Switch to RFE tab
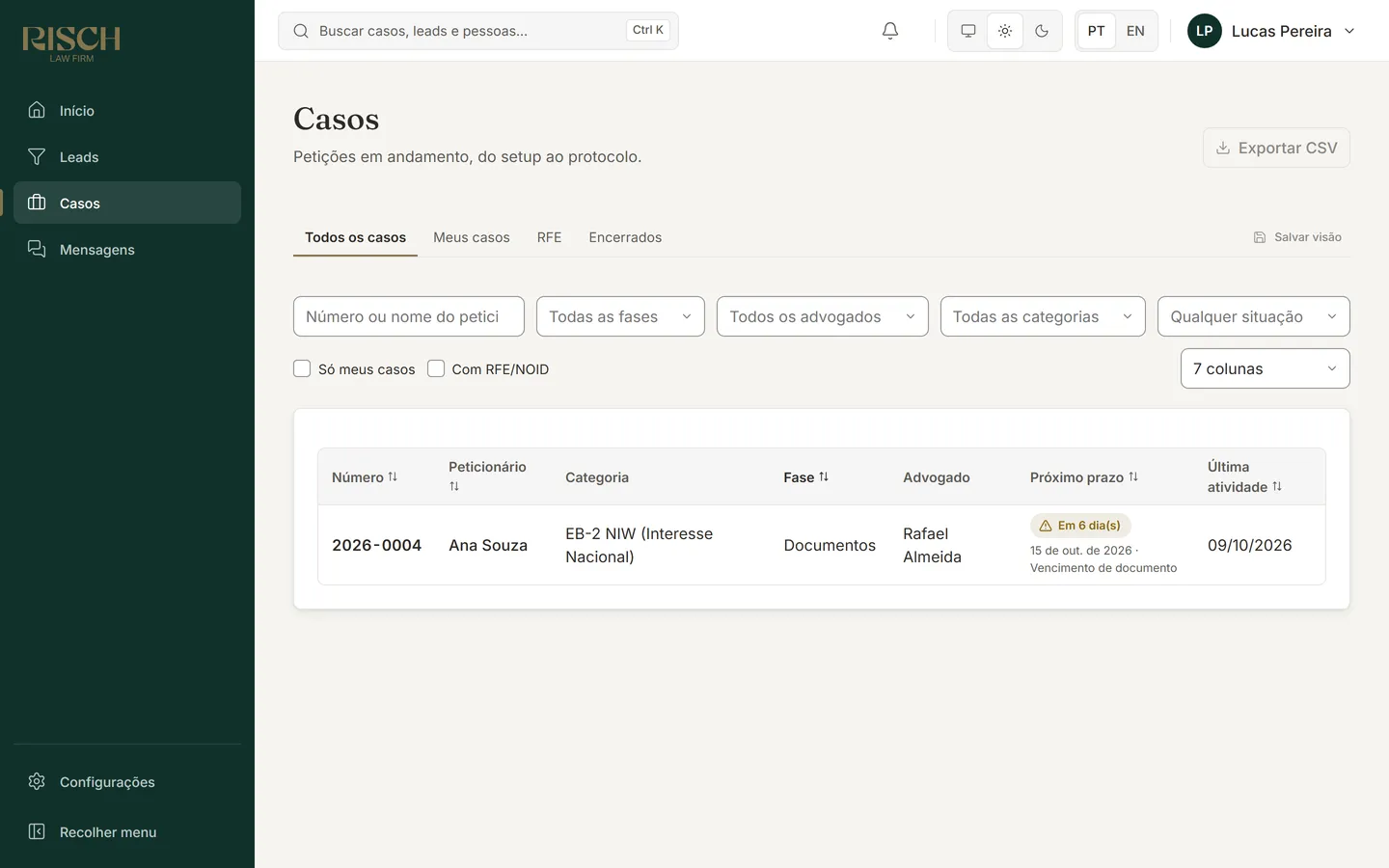This screenshot has height=868, width=1389. click(x=550, y=237)
